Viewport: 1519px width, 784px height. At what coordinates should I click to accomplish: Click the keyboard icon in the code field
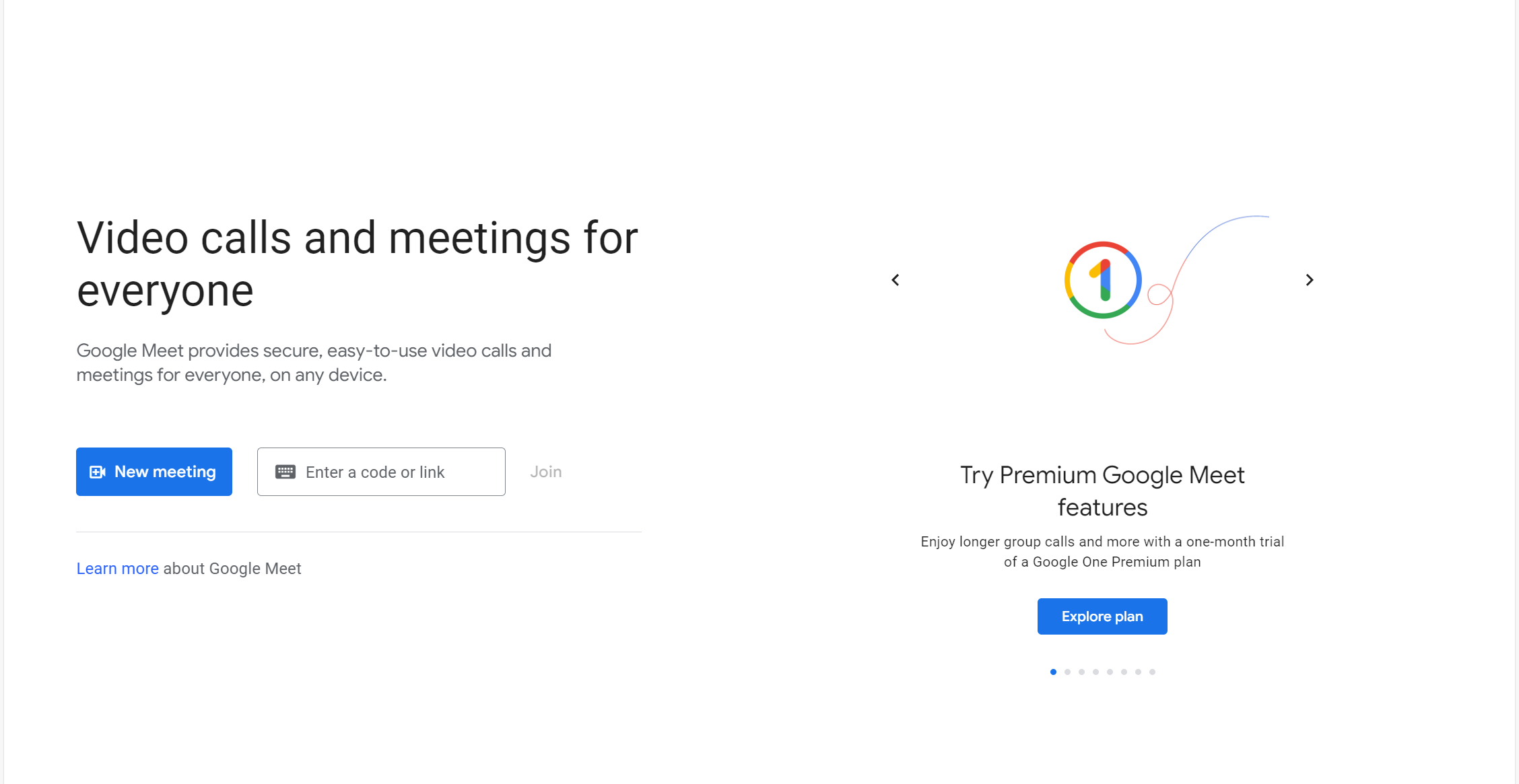click(x=286, y=471)
